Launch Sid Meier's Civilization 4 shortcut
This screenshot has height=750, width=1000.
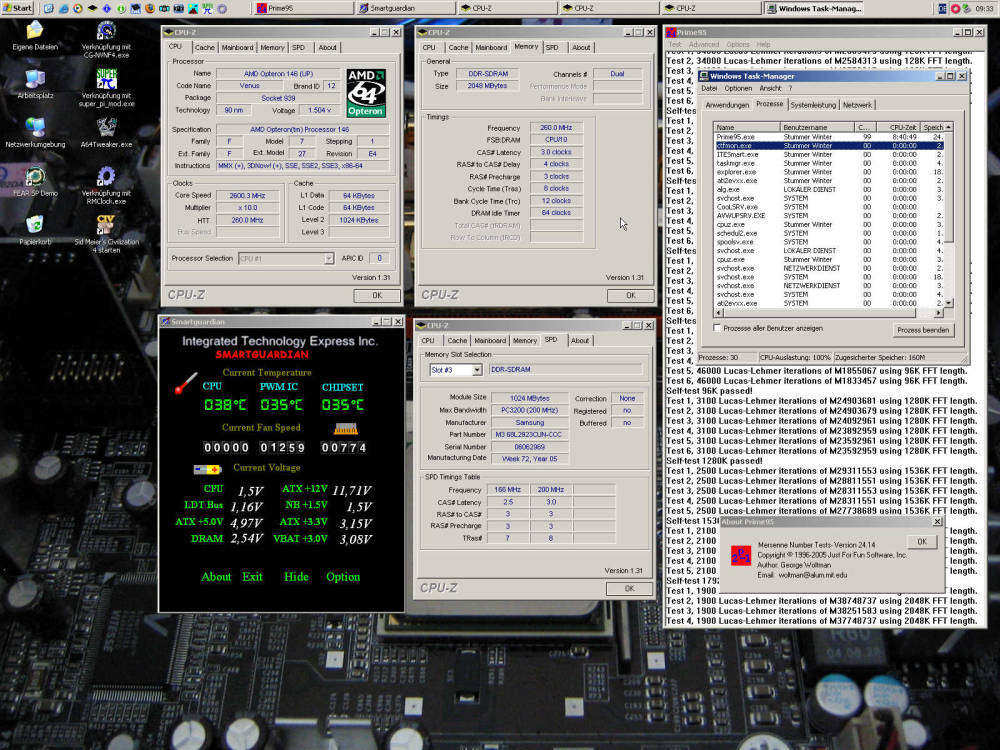pyautogui.click(x=106, y=224)
